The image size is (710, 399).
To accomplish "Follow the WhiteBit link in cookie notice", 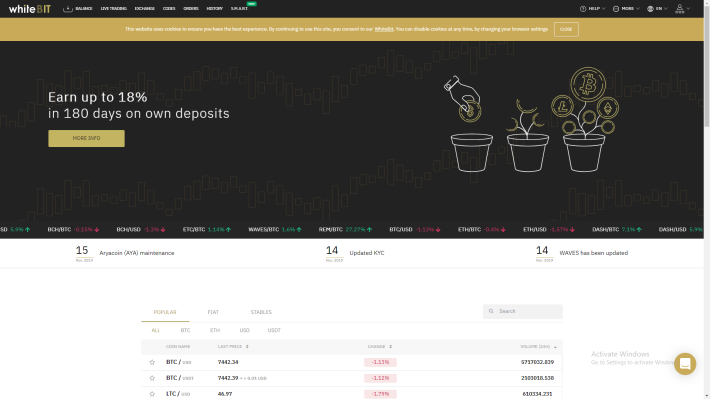I will [384, 29].
